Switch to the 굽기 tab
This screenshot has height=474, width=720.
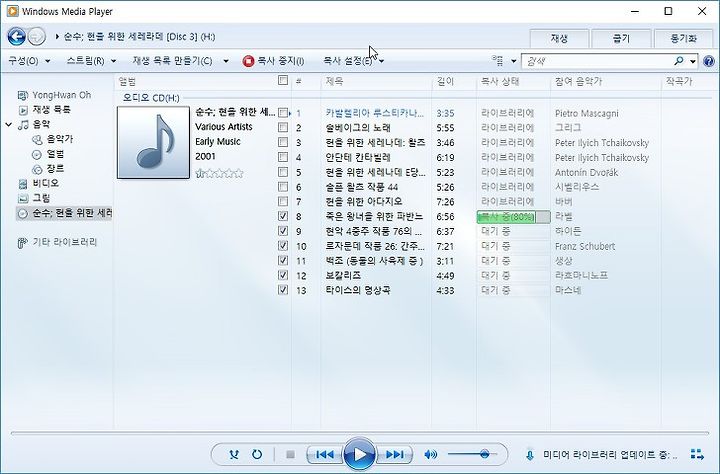pyautogui.click(x=621, y=39)
